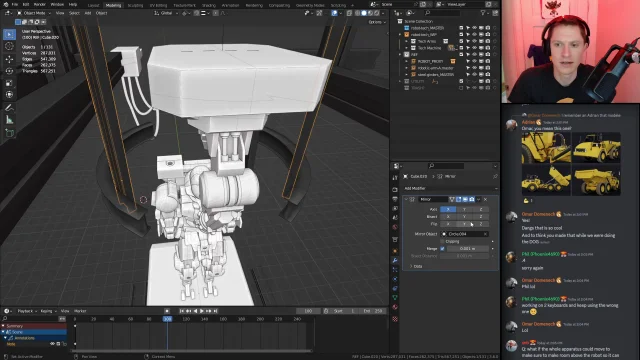Screen dimensions: 640x360
Task: Open the Material properties tab icon
Action: pyautogui.click(x=395, y=307)
